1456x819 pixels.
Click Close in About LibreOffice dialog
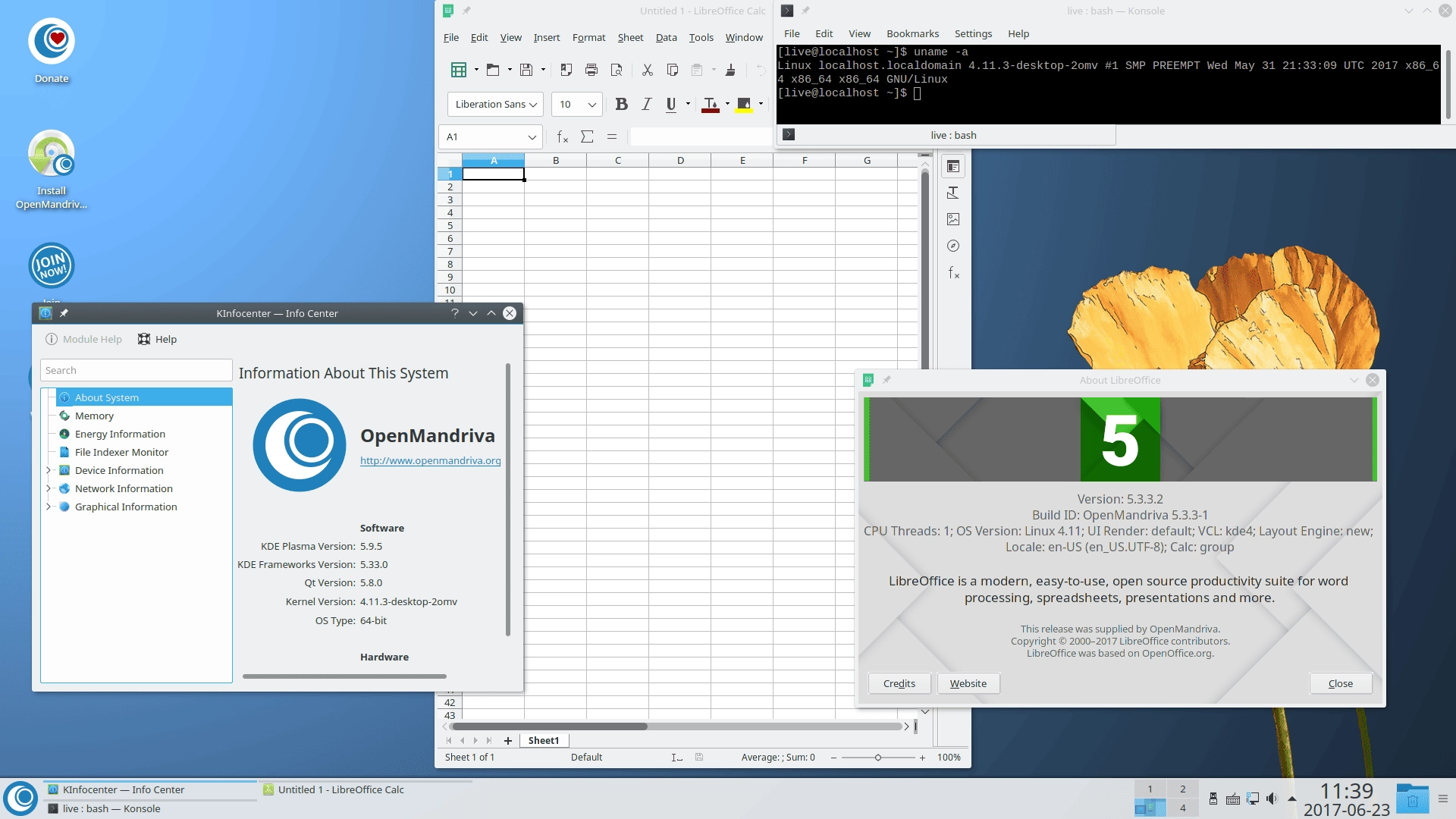[x=1341, y=683]
